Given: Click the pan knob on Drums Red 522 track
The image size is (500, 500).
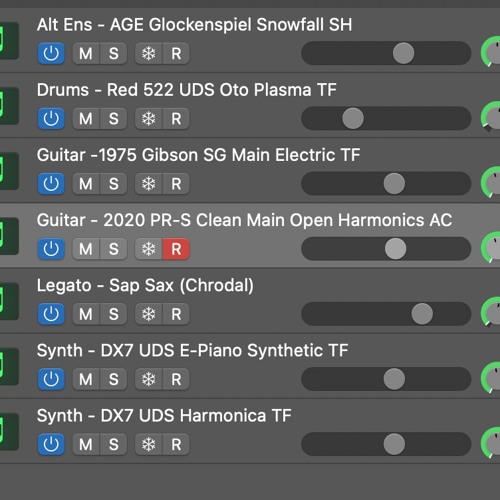Looking at the screenshot, I should [x=491, y=116].
